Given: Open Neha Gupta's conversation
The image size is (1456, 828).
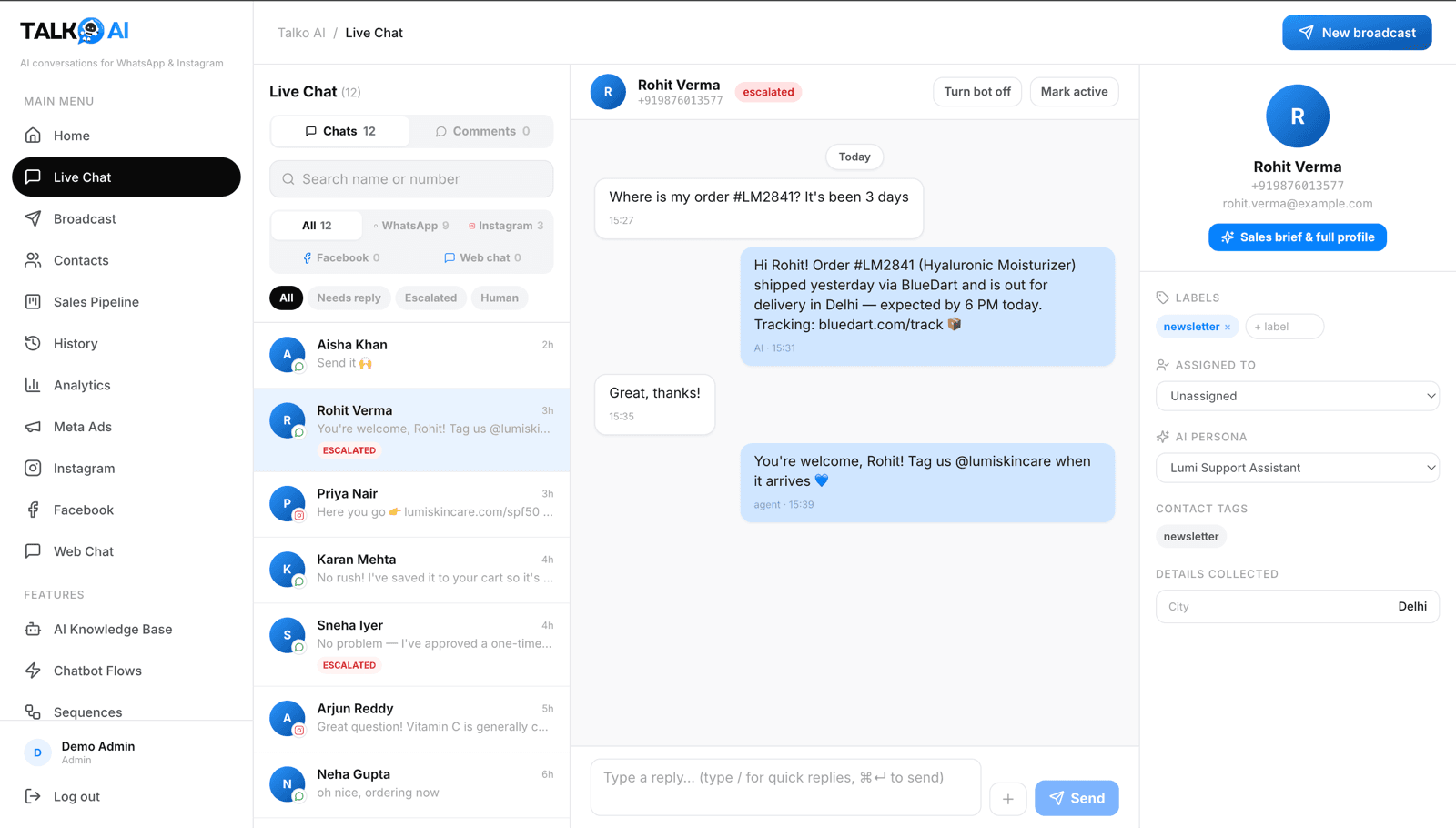Looking at the screenshot, I should (411, 784).
